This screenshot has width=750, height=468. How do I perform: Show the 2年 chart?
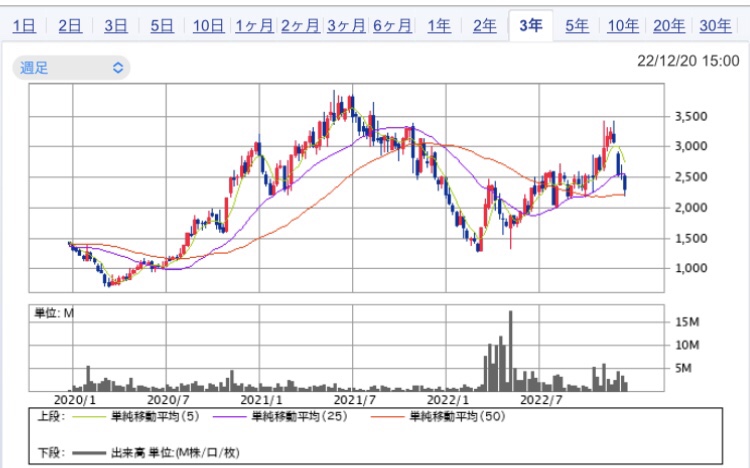click(x=485, y=25)
